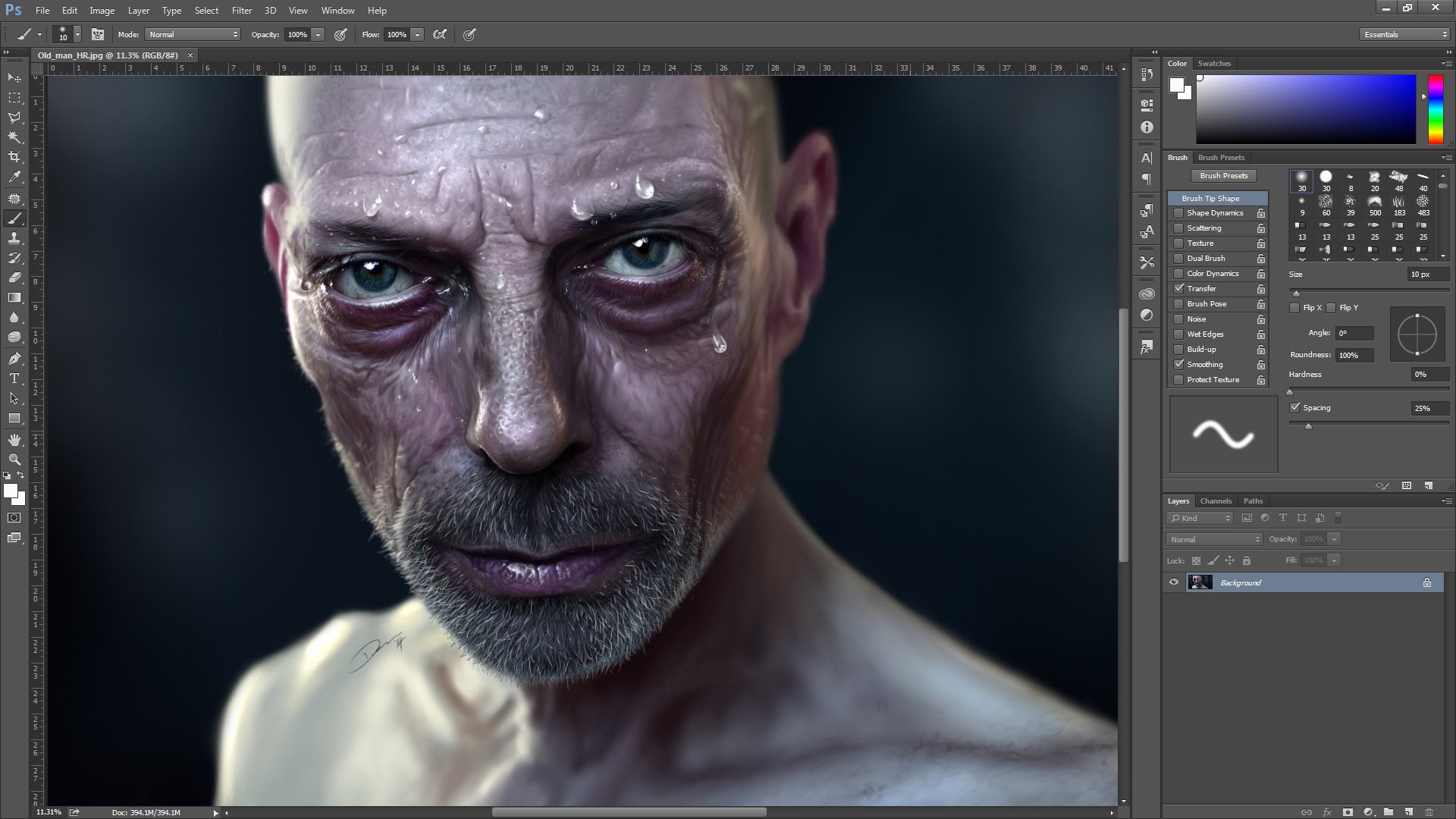This screenshot has height=819, width=1456.
Task: Select the Brush tool in toolbar
Action: pyautogui.click(x=14, y=218)
